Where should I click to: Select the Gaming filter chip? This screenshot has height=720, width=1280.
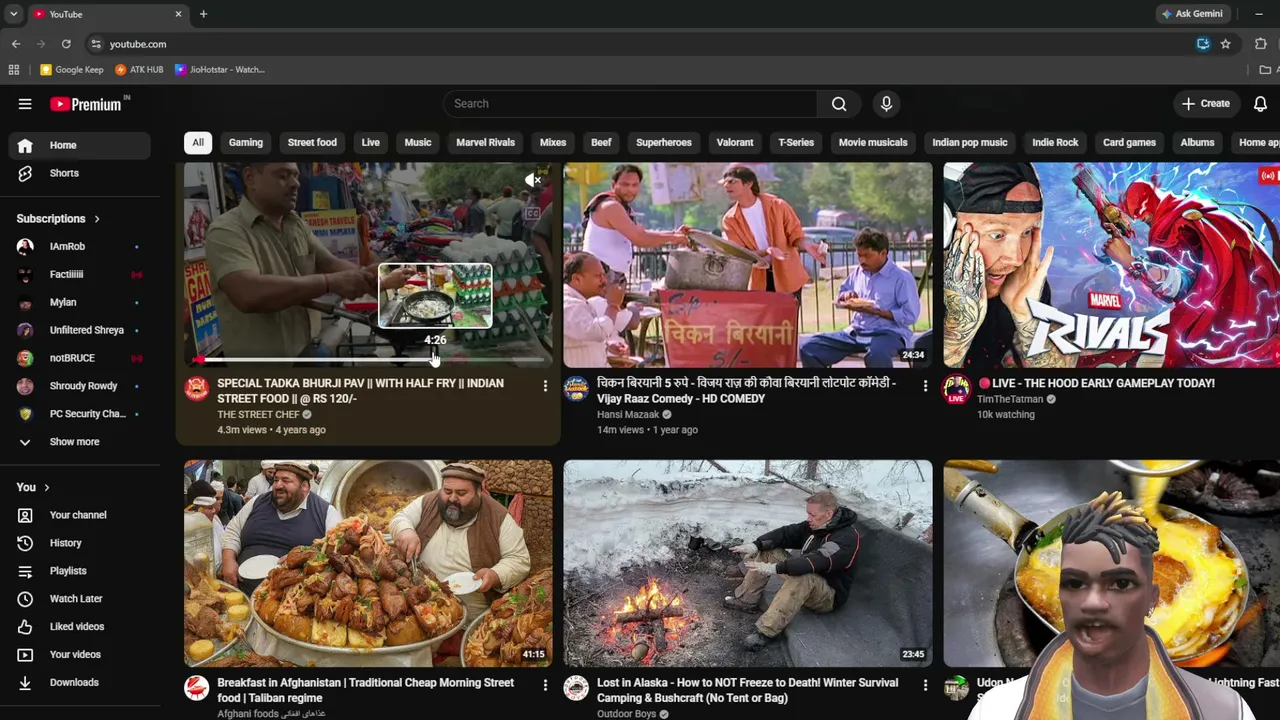click(246, 142)
